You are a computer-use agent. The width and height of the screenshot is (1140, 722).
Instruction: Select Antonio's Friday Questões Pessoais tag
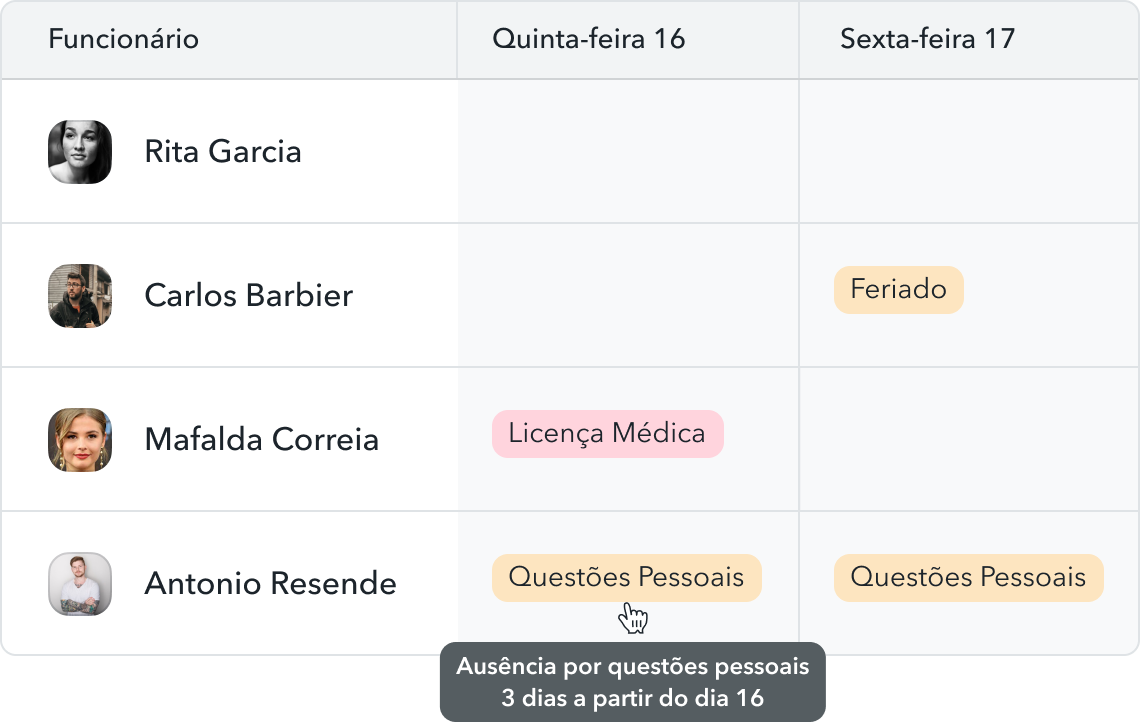[x=968, y=578]
